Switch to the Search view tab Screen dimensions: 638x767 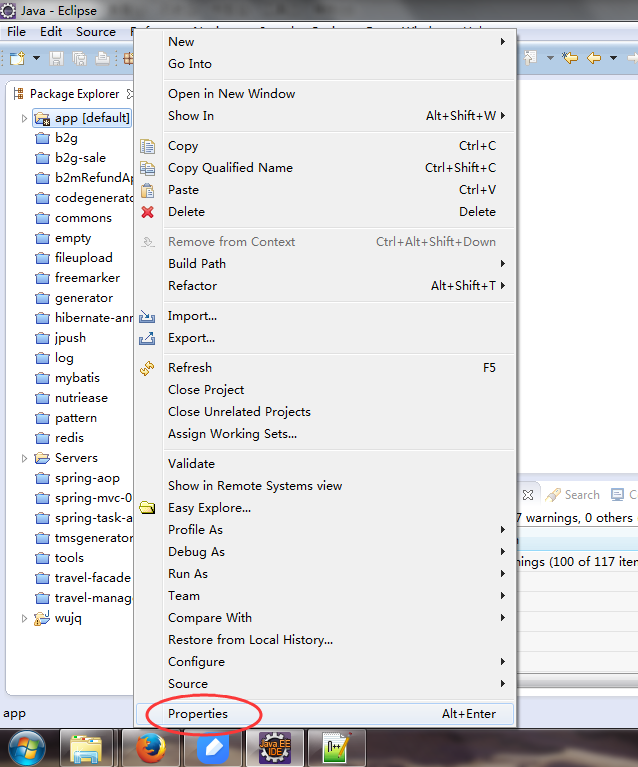(x=573, y=495)
